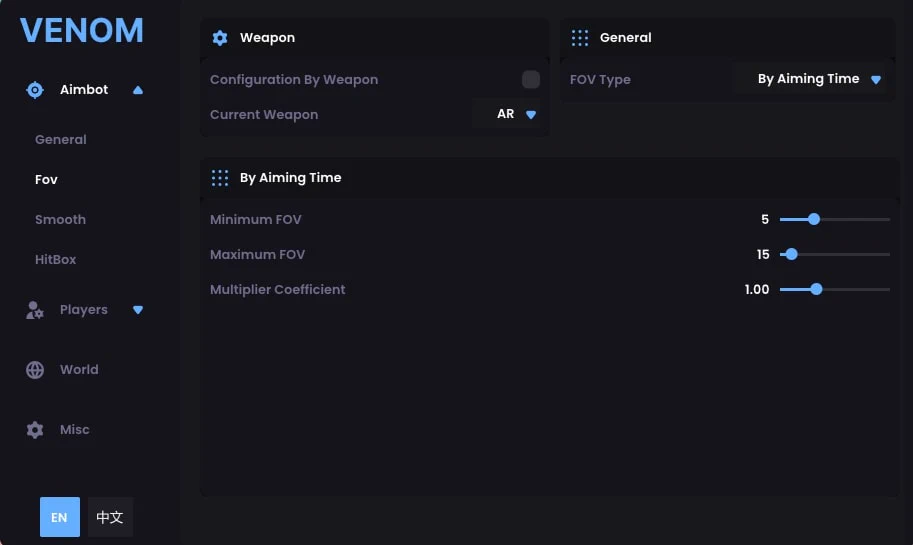Select the Fov subpage

tap(46, 179)
